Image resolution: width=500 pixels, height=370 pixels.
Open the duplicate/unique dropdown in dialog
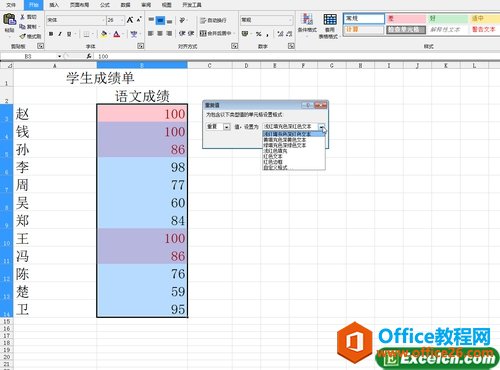click(x=227, y=127)
